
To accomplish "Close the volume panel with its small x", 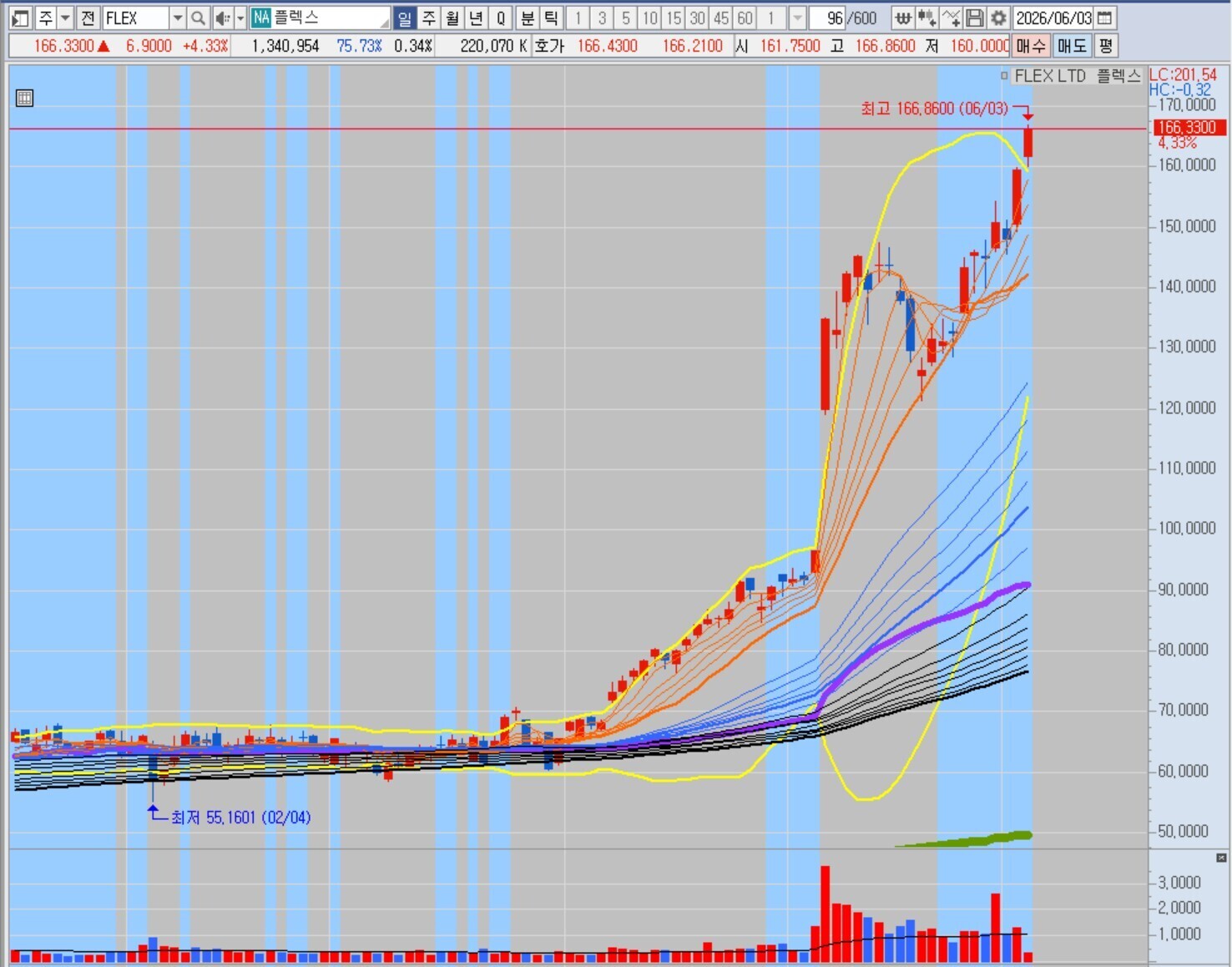I will pos(1221,858).
